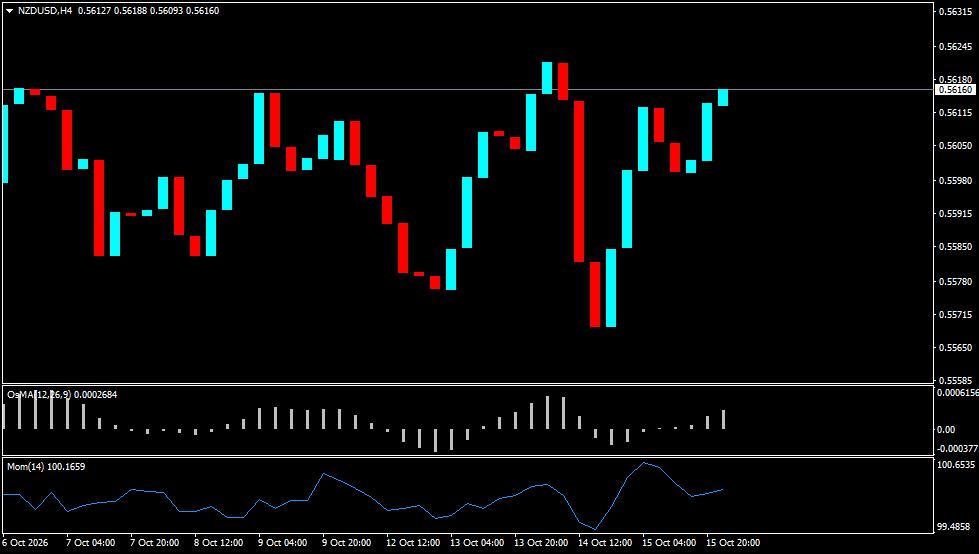Image resolution: width=979 pixels, height=554 pixels.
Task: Click the 9 Oct 20:00 time label
Action: tap(347, 543)
